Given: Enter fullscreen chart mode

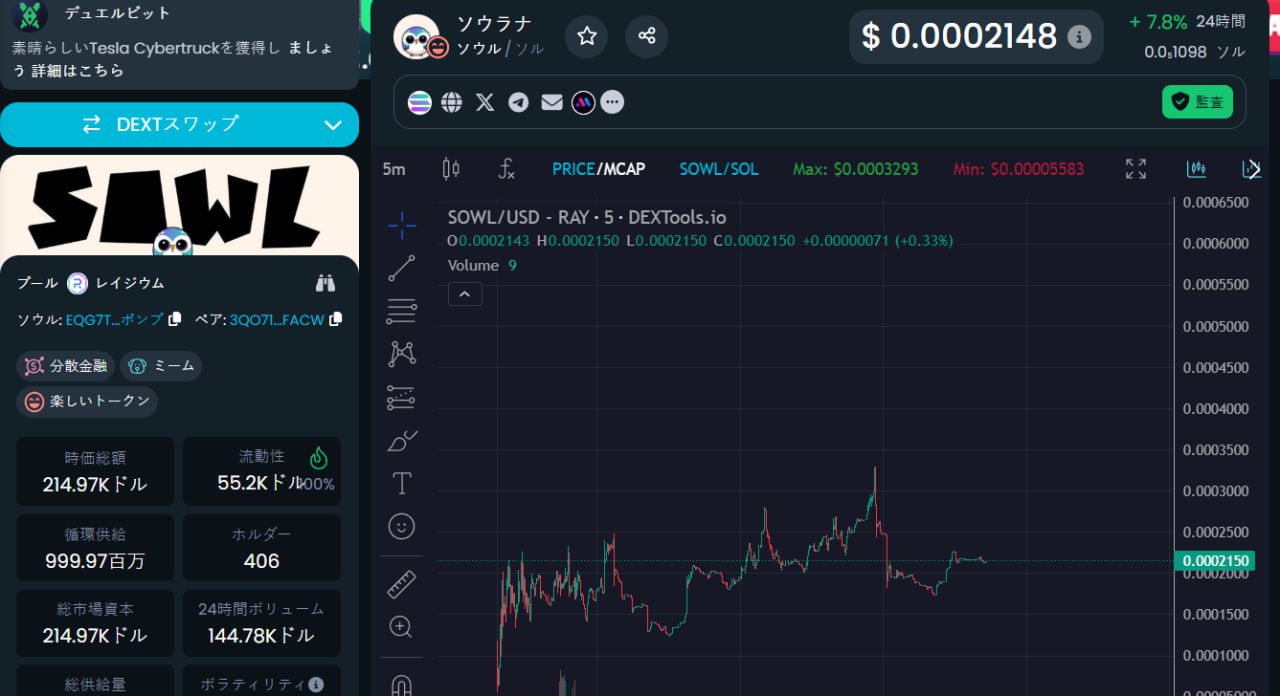Looking at the screenshot, I should click(x=1136, y=169).
